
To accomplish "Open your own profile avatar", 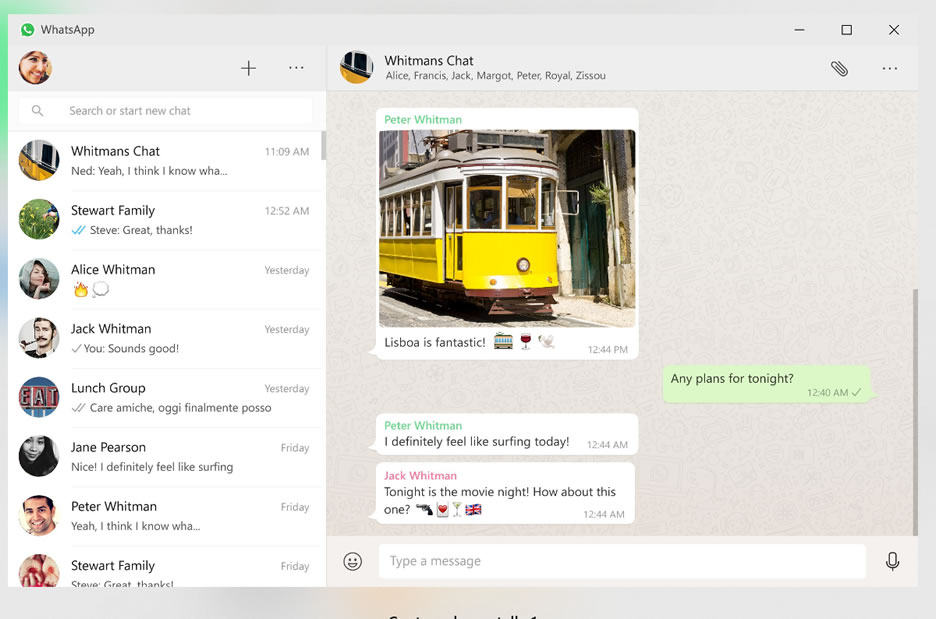I will (35, 68).
